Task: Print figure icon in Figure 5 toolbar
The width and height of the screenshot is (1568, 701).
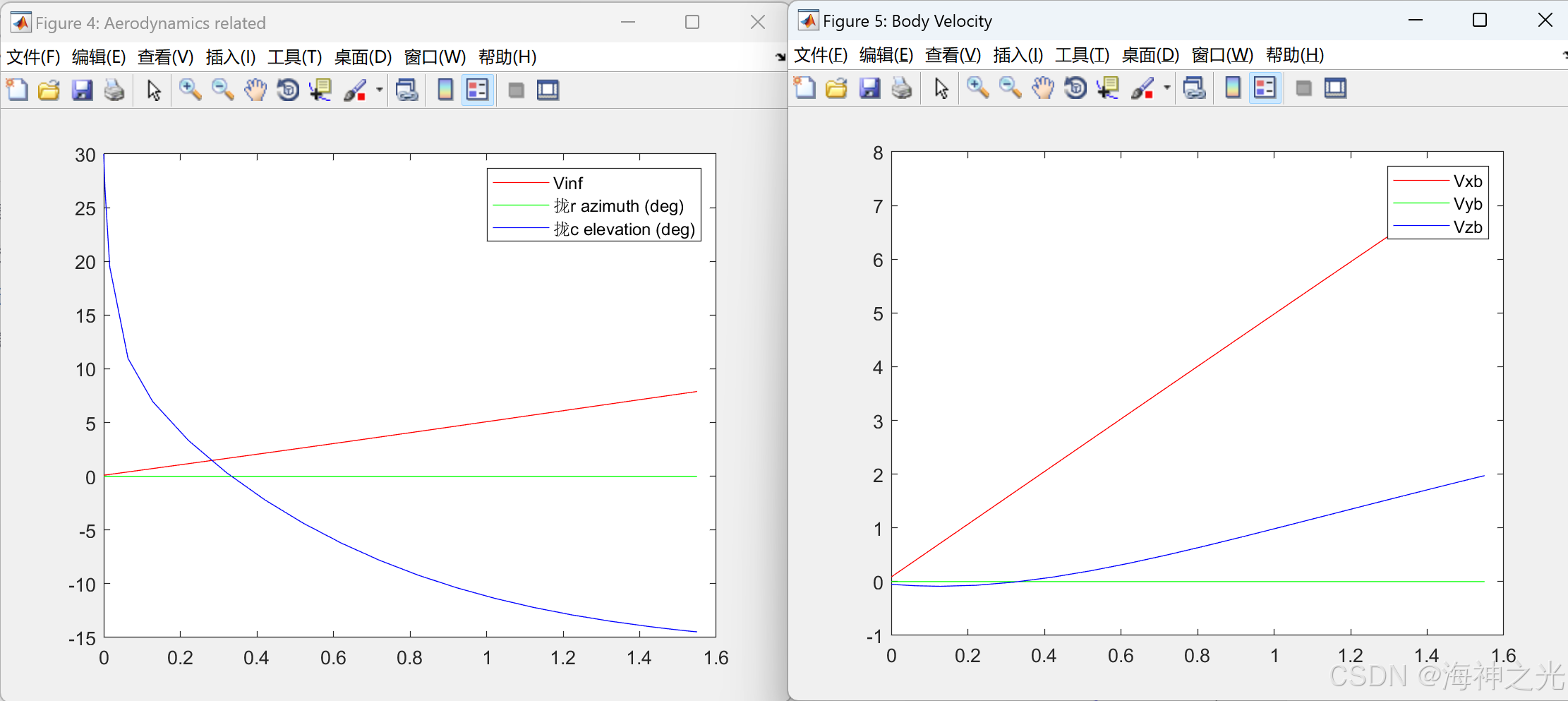Action: click(902, 88)
